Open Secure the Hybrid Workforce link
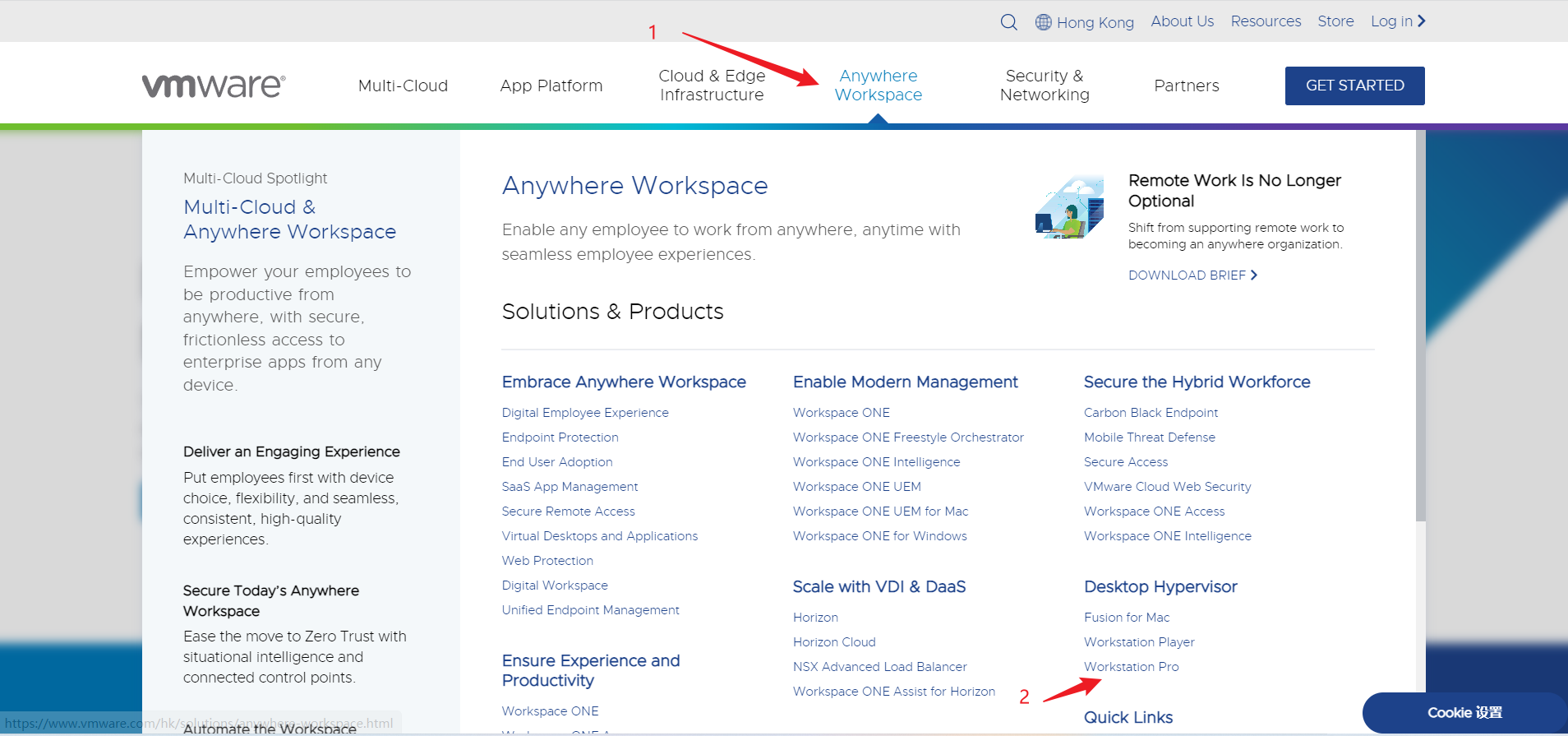 (x=1197, y=382)
